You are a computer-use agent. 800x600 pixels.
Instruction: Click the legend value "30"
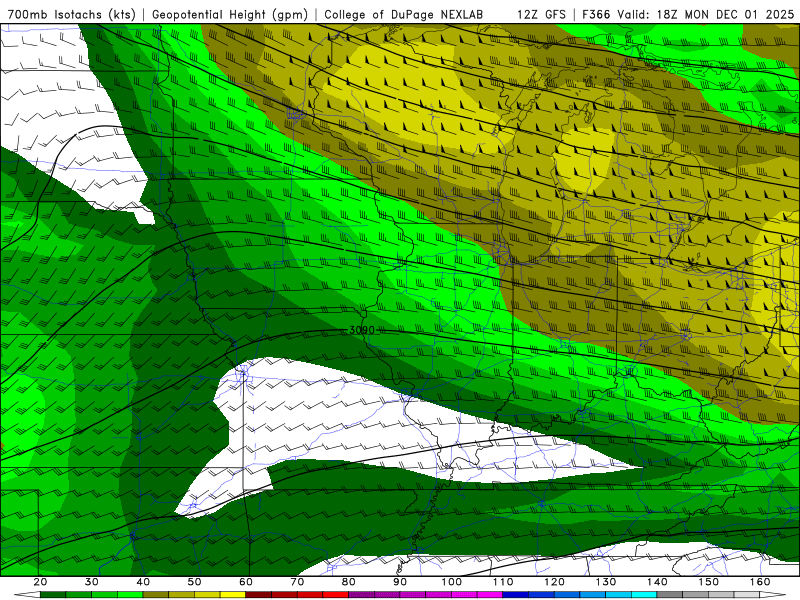(x=92, y=582)
